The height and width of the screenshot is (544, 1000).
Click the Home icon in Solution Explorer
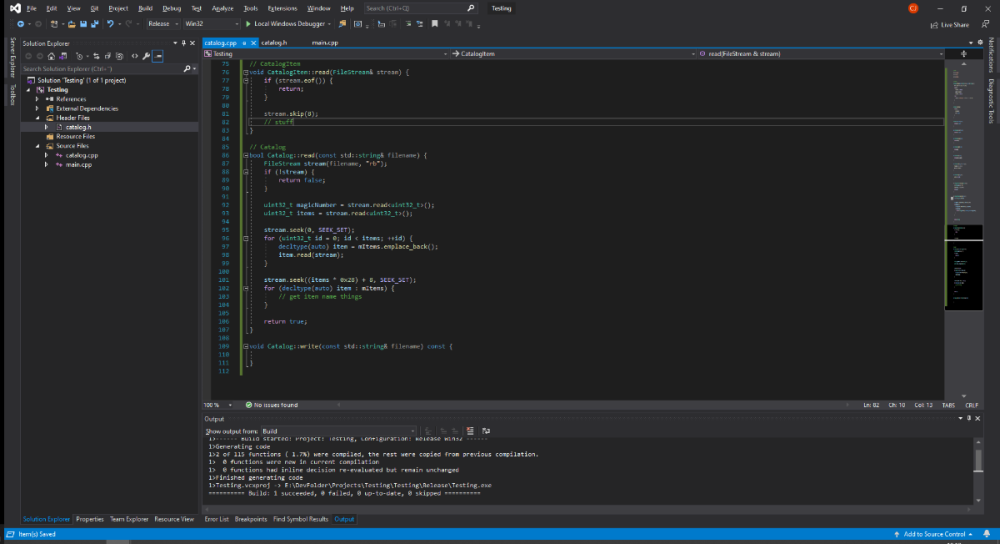click(50, 56)
